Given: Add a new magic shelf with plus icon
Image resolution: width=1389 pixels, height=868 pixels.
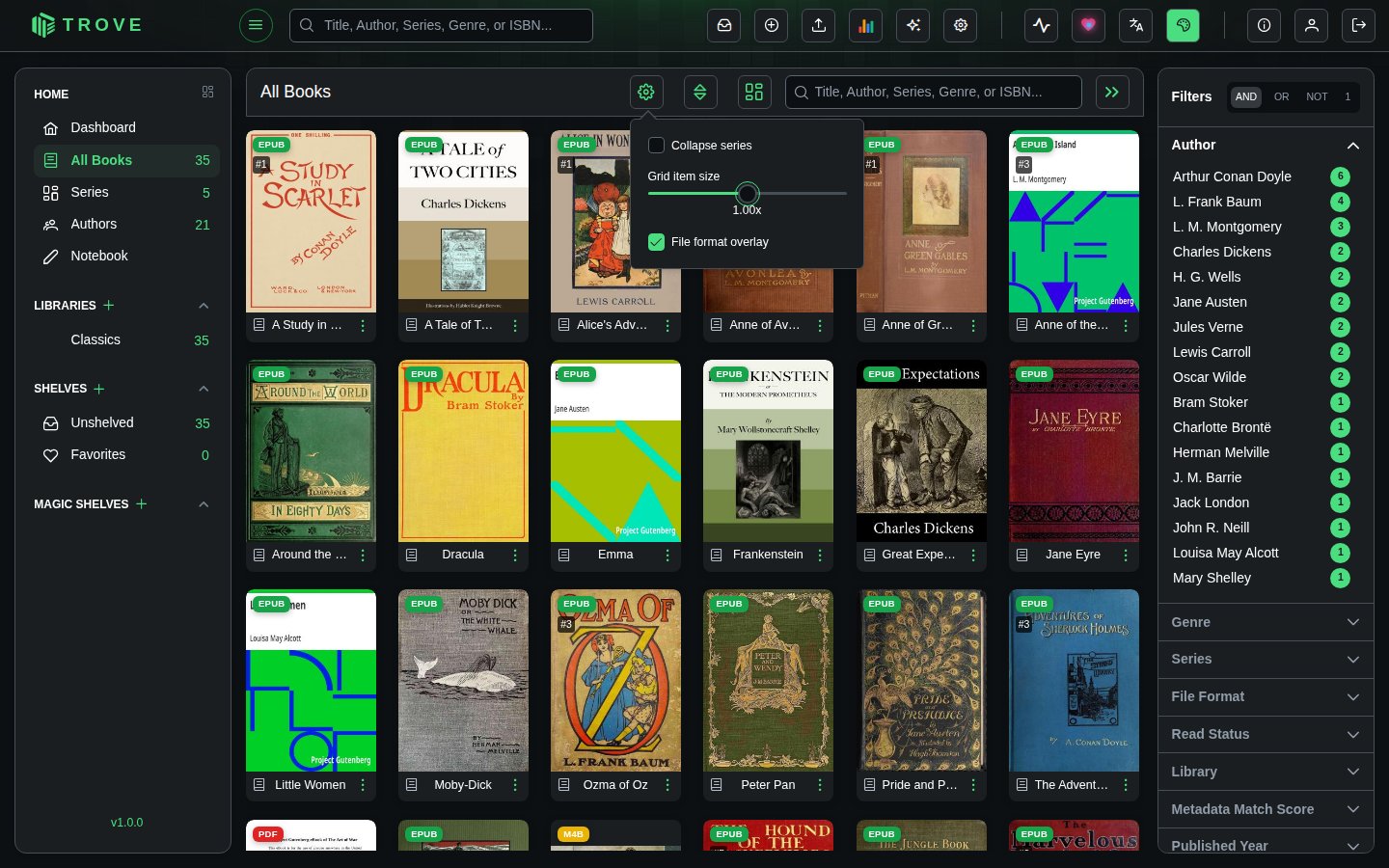Looking at the screenshot, I should click(x=142, y=503).
